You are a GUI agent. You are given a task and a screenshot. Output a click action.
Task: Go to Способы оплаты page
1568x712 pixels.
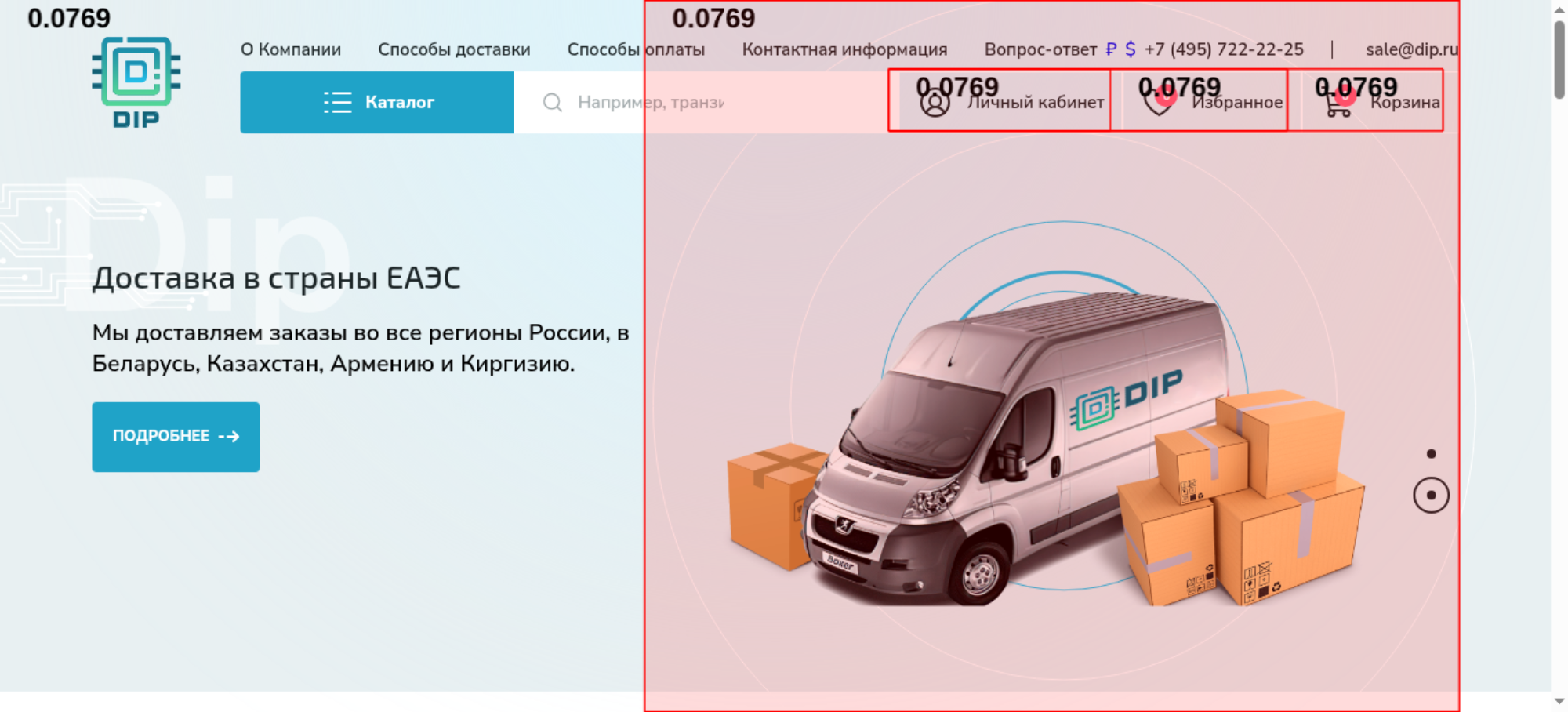pyautogui.click(x=636, y=49)
